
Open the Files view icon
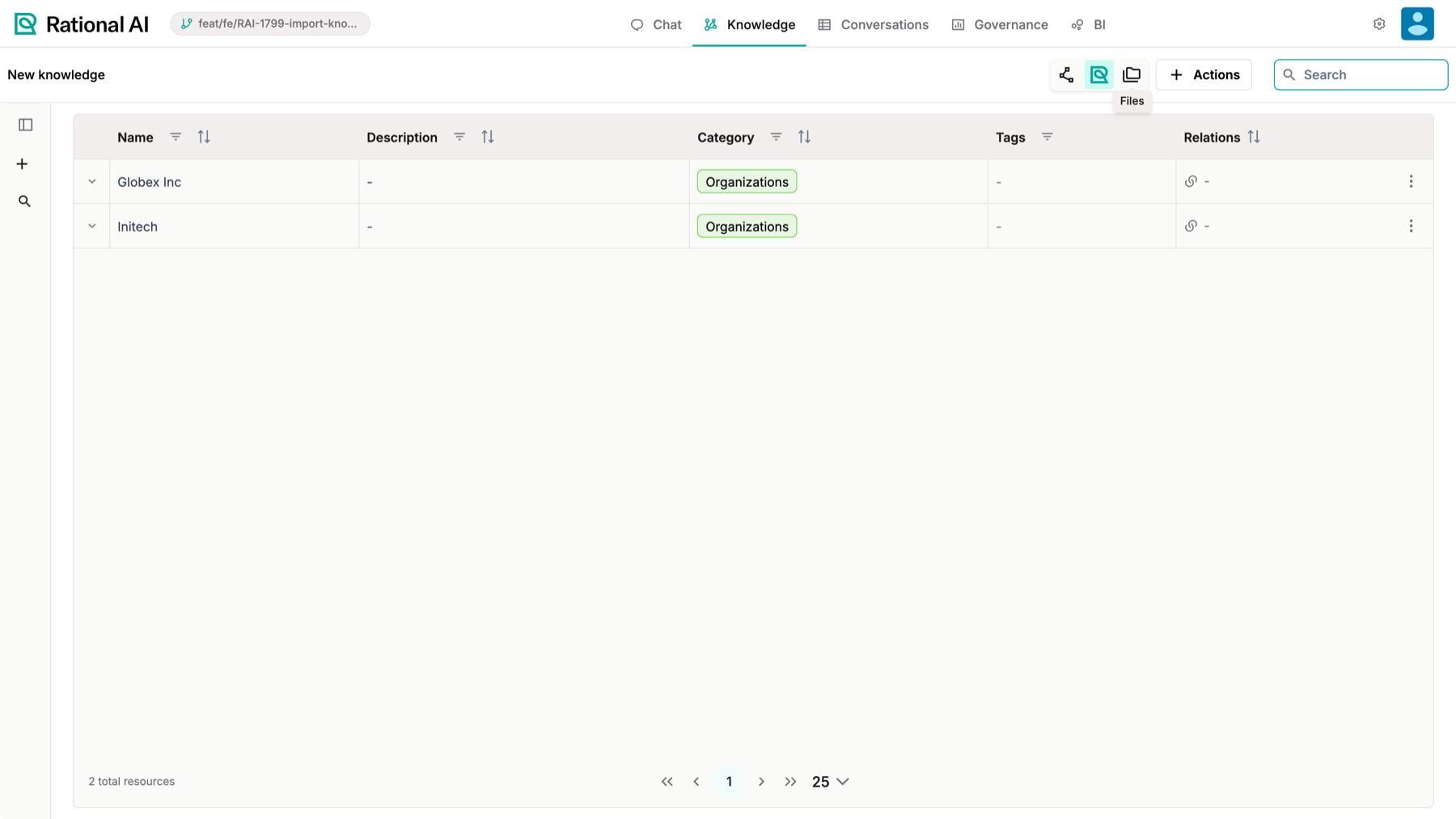click(x=1131, y=74)
